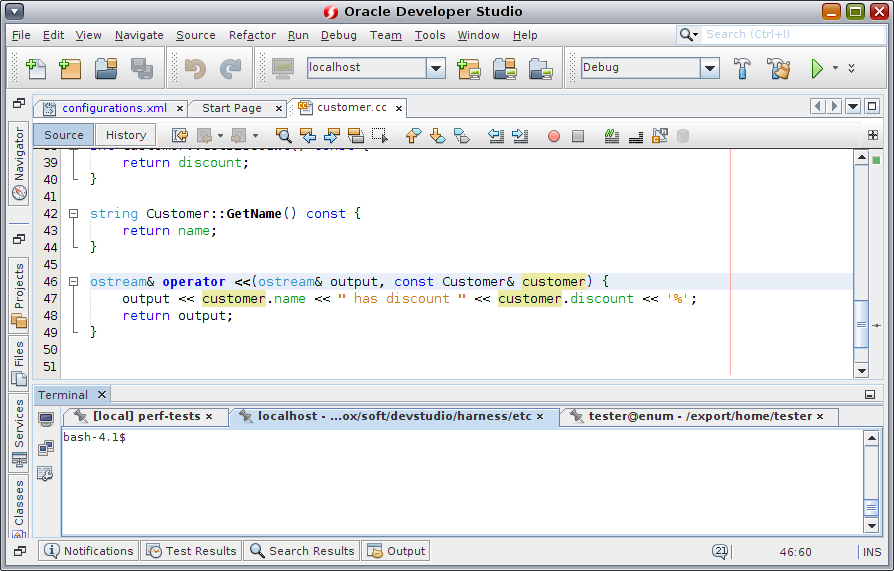Toggle the Source editor view
The height and width of the screenshot is (571, 894).
(64, 135)
